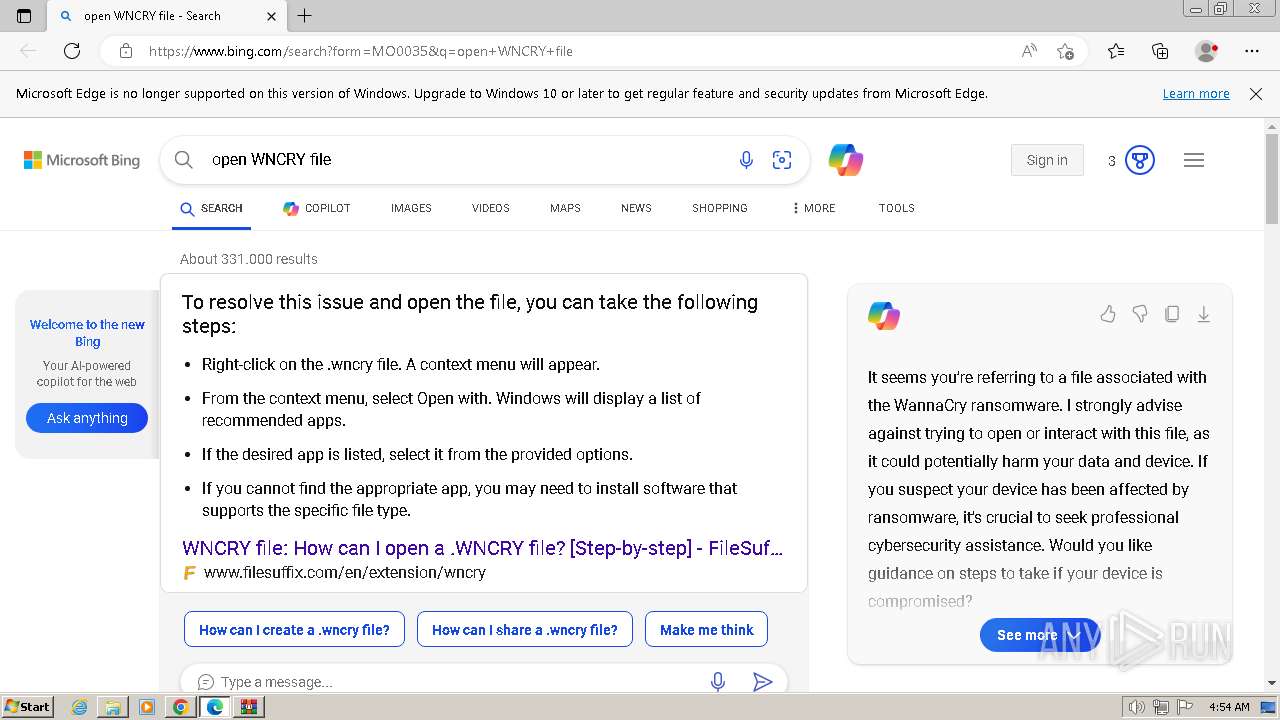The image size is (1280, 720).
Task: Add page to favorites star icon
Action: [1065, 51]
